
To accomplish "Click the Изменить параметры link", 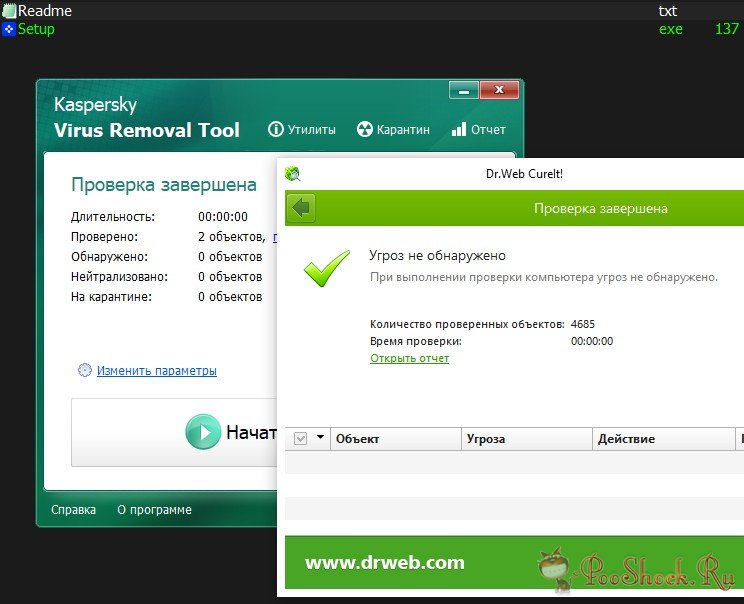I will (x=157, y=371).
